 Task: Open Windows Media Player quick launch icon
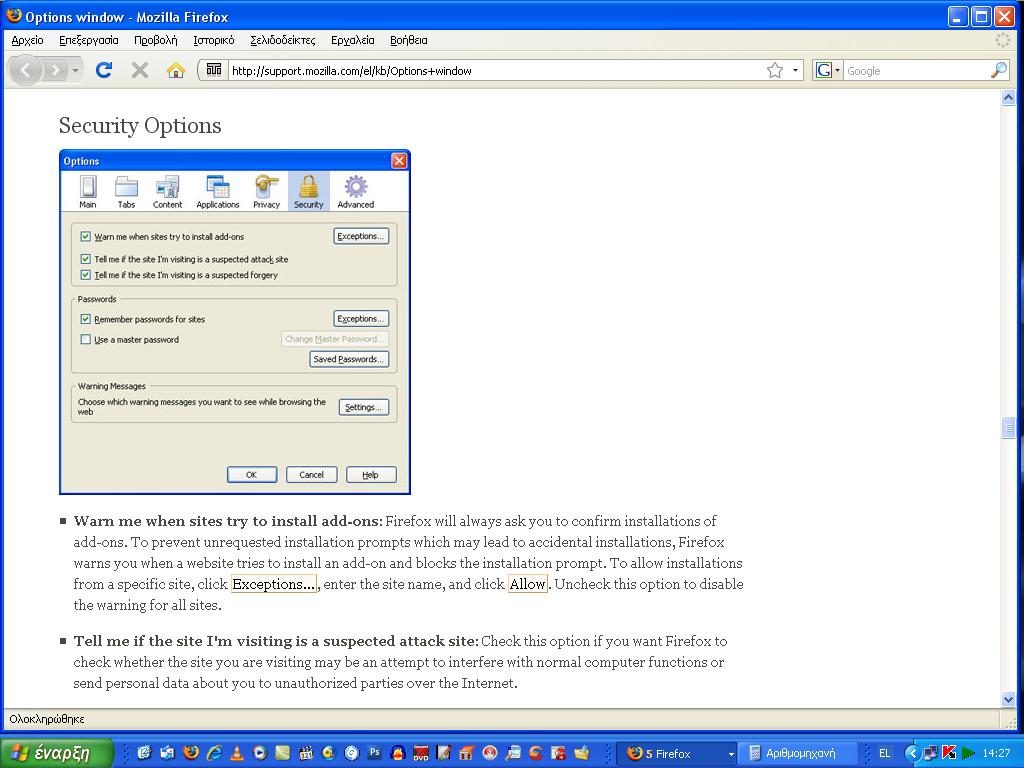point(260,753)
